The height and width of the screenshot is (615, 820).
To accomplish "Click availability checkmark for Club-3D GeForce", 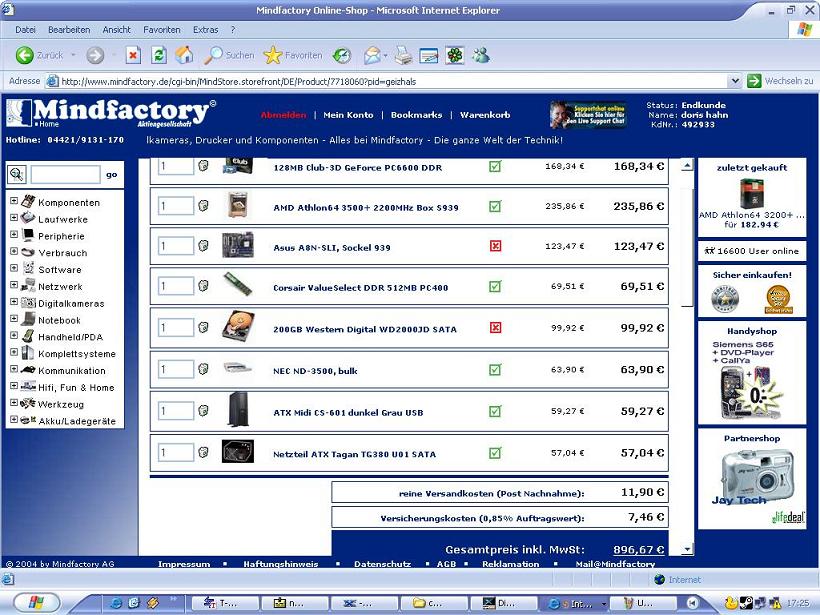I will click(495, 166).
